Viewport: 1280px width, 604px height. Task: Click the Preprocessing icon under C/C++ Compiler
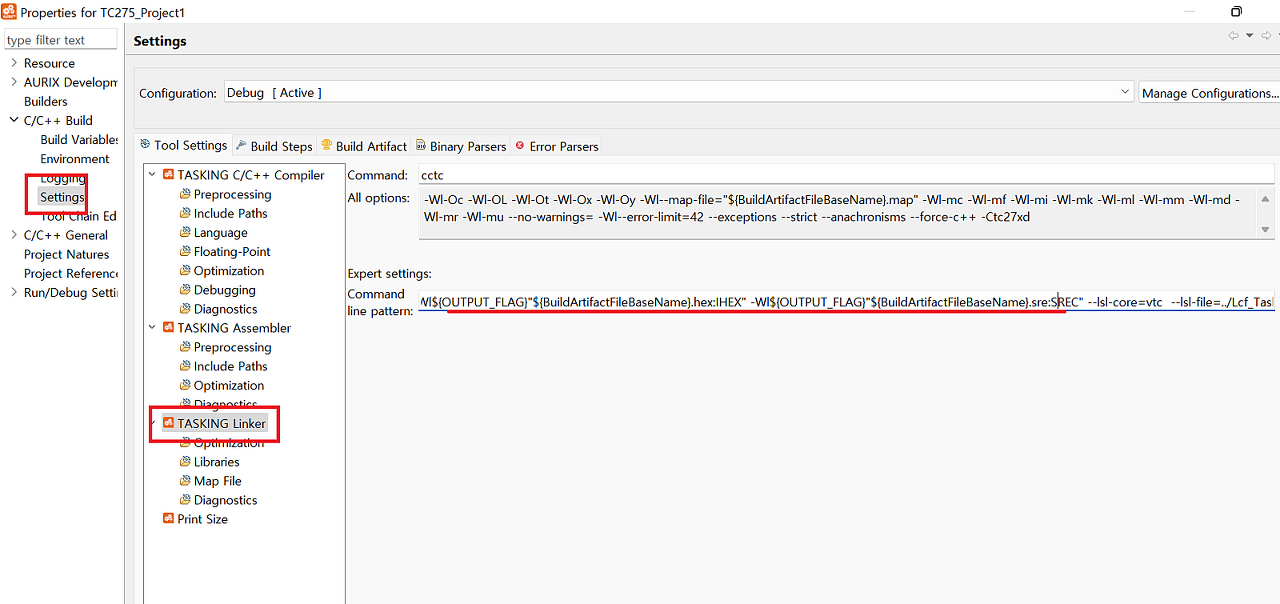pos(185,194)
